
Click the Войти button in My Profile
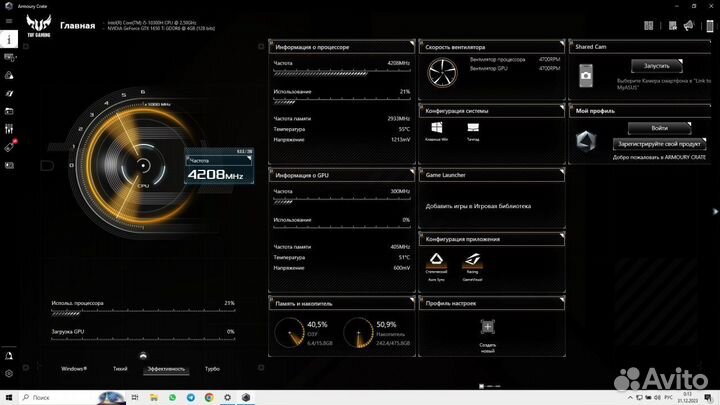(x=659, y=128)
